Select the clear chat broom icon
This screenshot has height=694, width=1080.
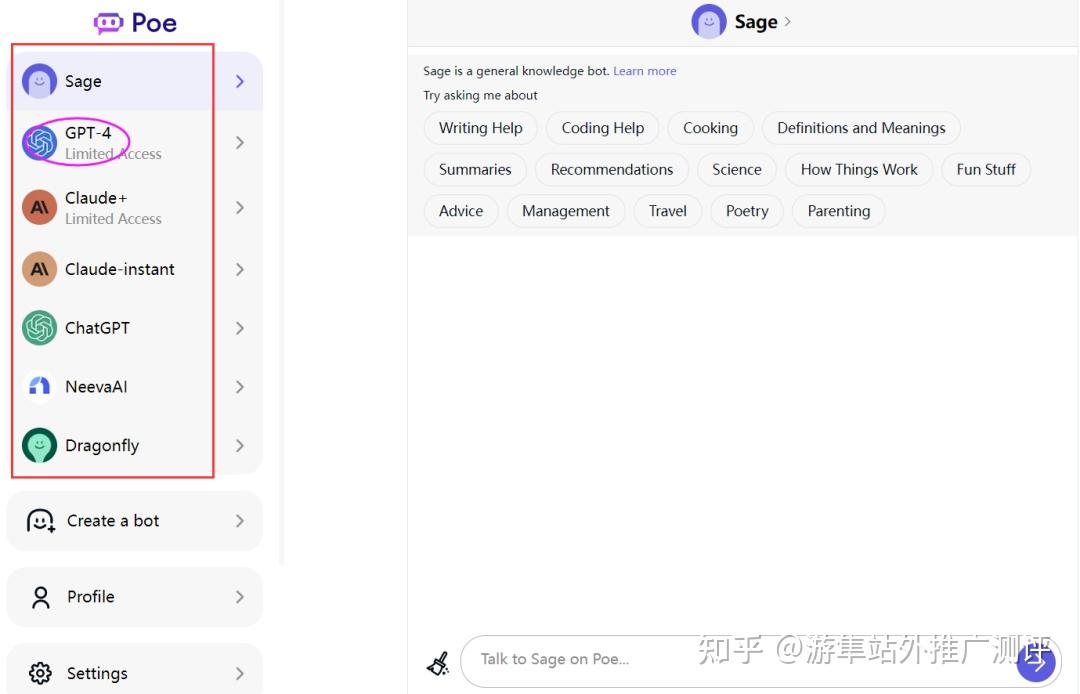pyautogui.click(x=437, y=662)
